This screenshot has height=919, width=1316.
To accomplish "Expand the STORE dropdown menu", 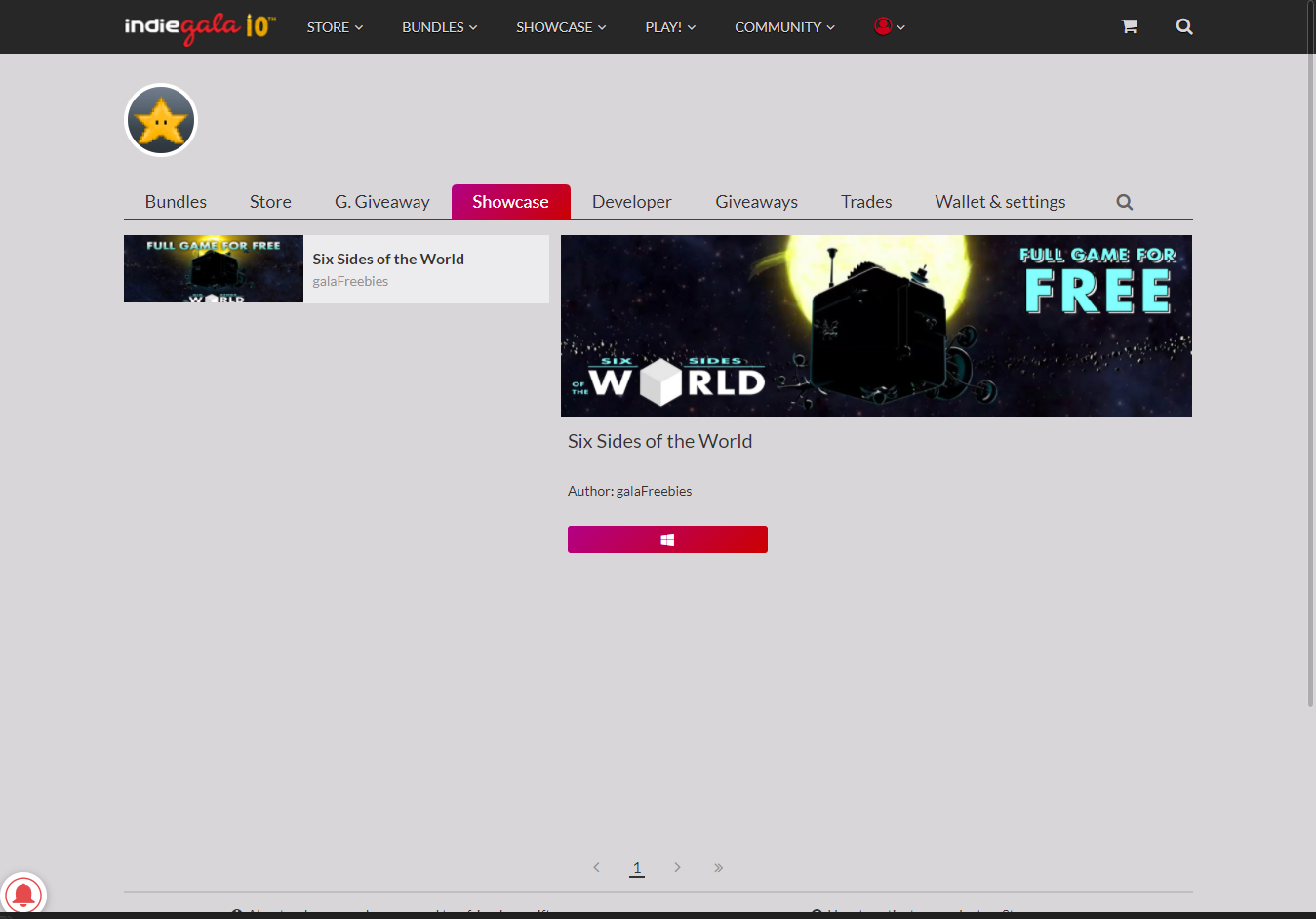I will (335, 27).
